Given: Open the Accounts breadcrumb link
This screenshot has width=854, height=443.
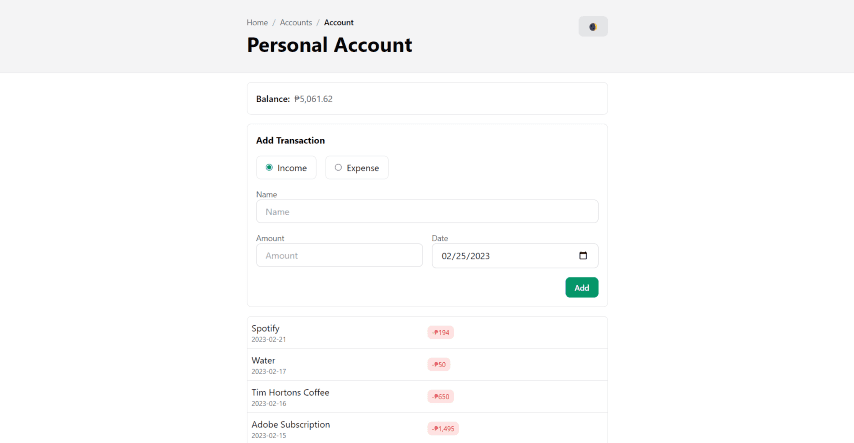Looking at the screenshot, I should [296, 22].
